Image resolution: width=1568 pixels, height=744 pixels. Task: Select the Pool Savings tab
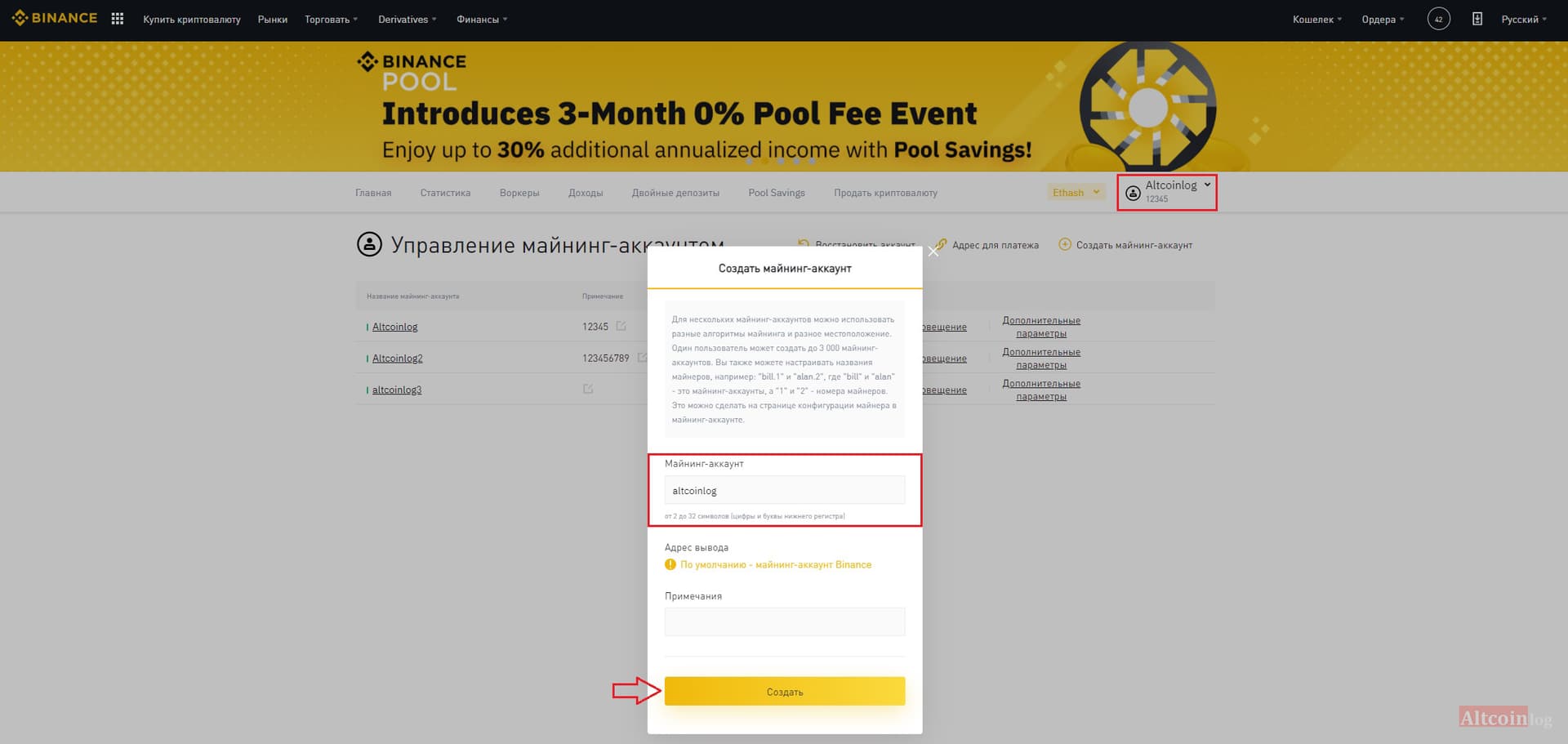click(777, 193)
